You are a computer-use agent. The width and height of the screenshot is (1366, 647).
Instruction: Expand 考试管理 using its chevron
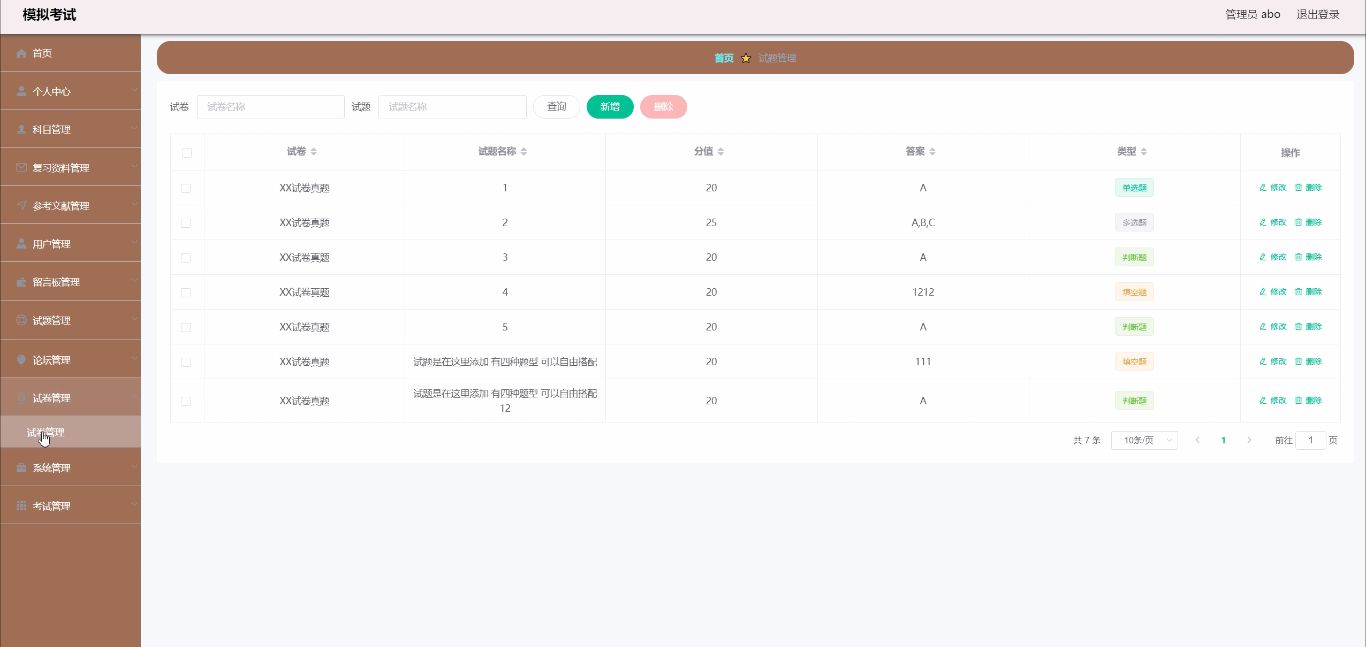pyautogui.click(x=134, y=506)
